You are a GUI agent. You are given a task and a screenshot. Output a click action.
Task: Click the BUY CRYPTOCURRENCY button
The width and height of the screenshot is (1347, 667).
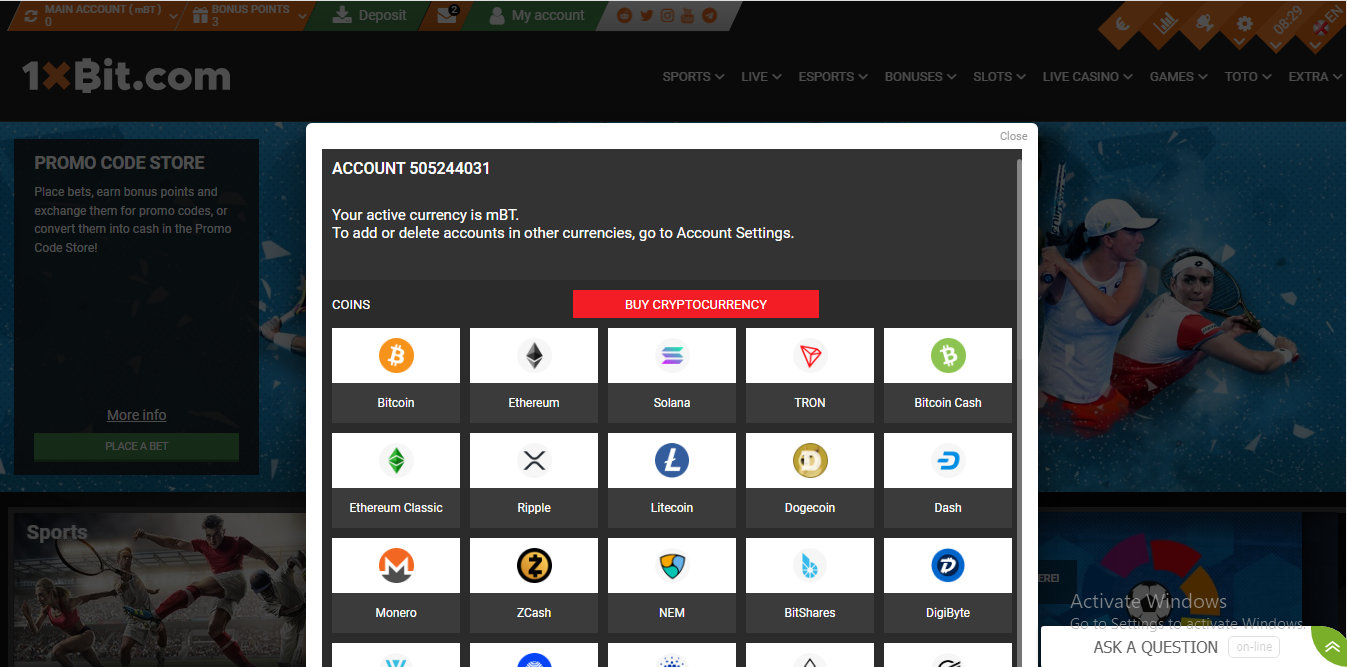695,303
